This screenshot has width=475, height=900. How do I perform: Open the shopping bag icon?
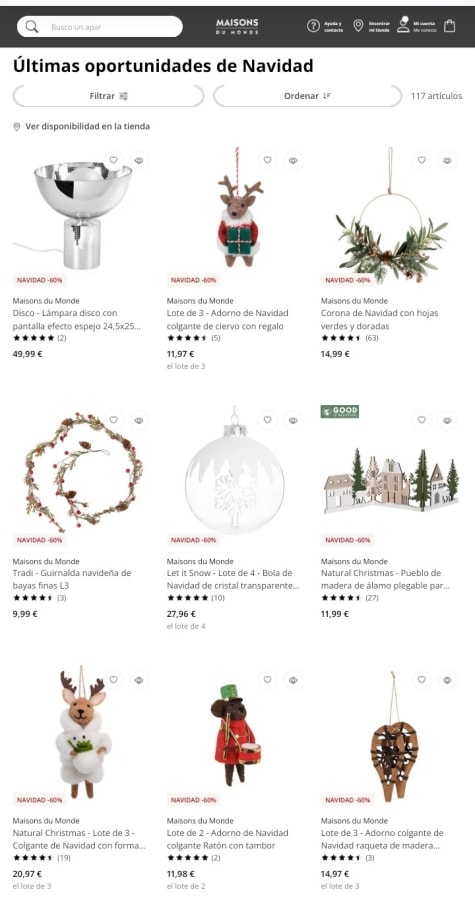[450, 26]
